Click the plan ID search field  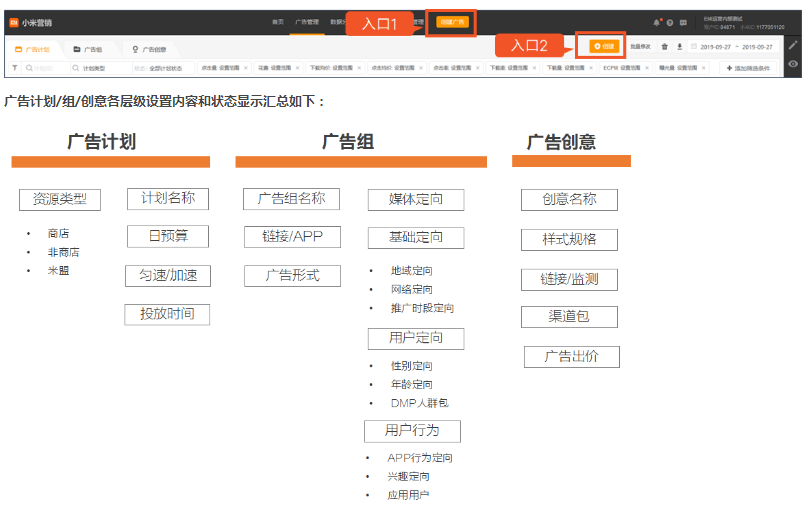[45, 68]
